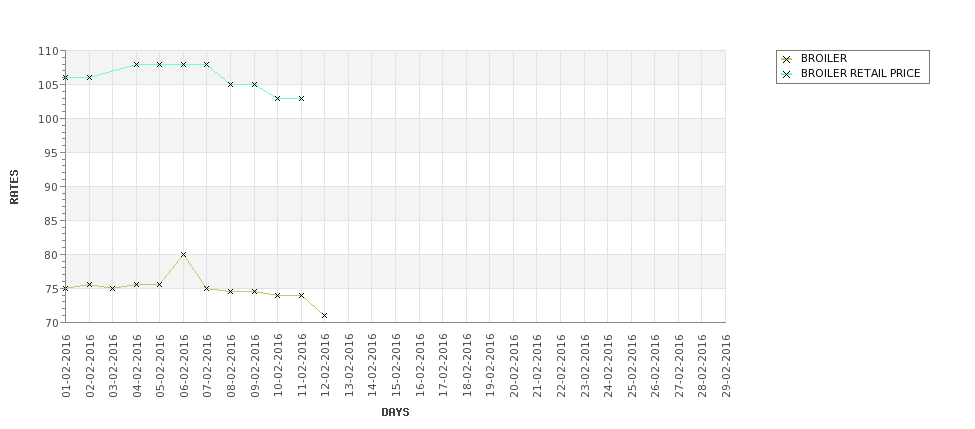Image resolution: width=975 pixels, height=429 pixels.
Task: Click the 18-02-2016 date label
Action: pyautogui.click(x=466, y=366)
